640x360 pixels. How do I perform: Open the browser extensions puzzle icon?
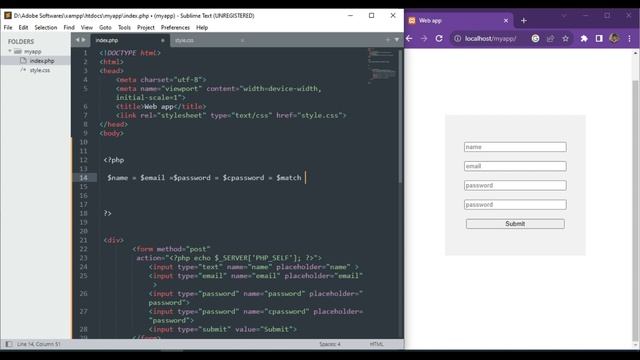tap(584, 38)
